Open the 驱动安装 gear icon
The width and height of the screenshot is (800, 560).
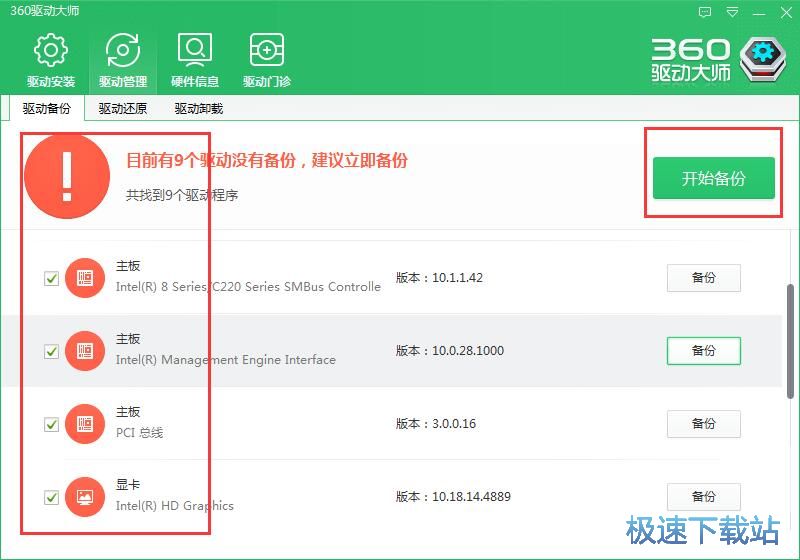pos(51,50)
